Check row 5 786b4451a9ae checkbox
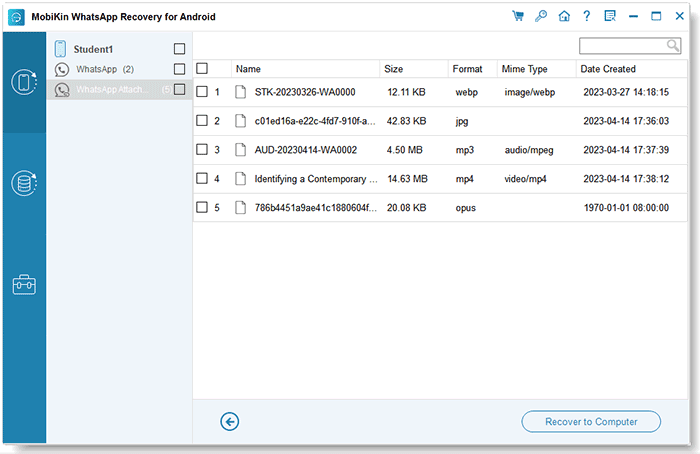The height and width of the screenshot is (454, 700). 202,207
